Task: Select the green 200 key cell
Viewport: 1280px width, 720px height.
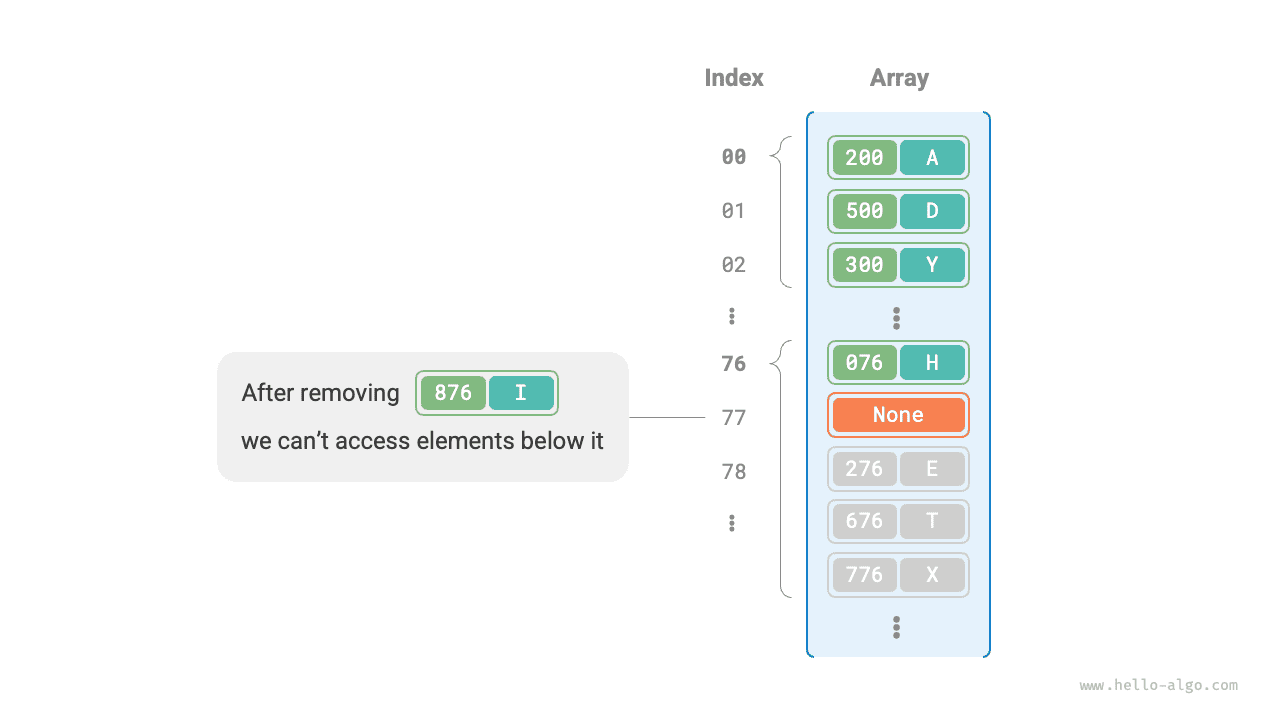Action: (x=865, y=157)
